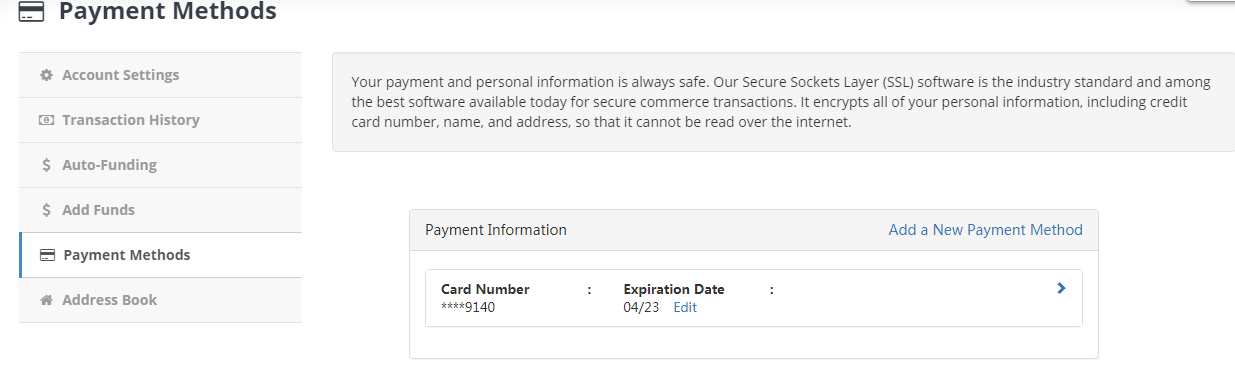Click Add a New Payment Method link

[x=986, y=230]
